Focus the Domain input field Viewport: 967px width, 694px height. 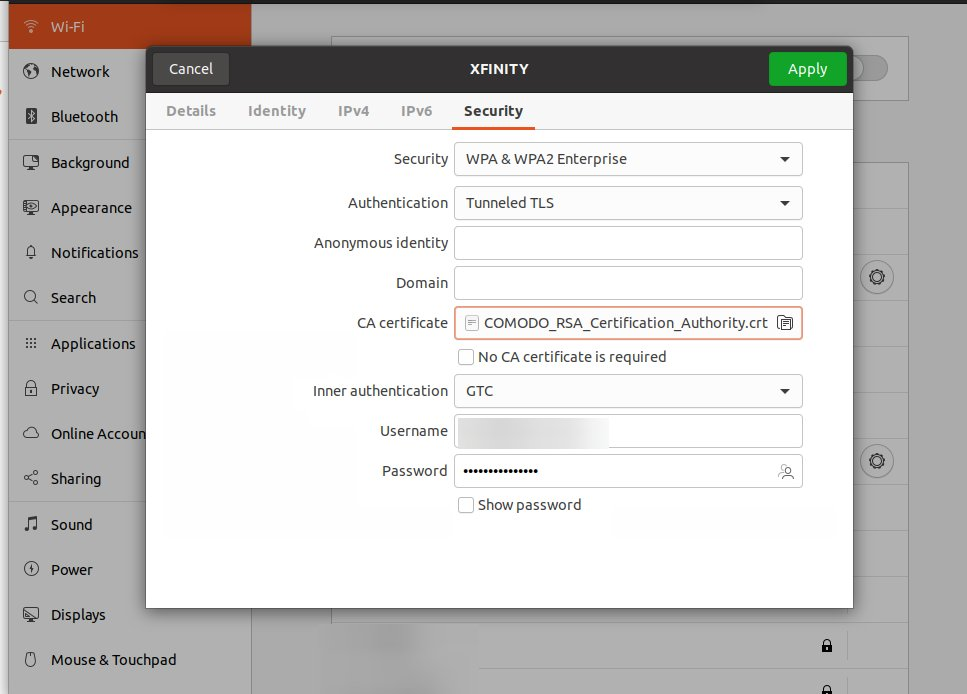point(628,283)
